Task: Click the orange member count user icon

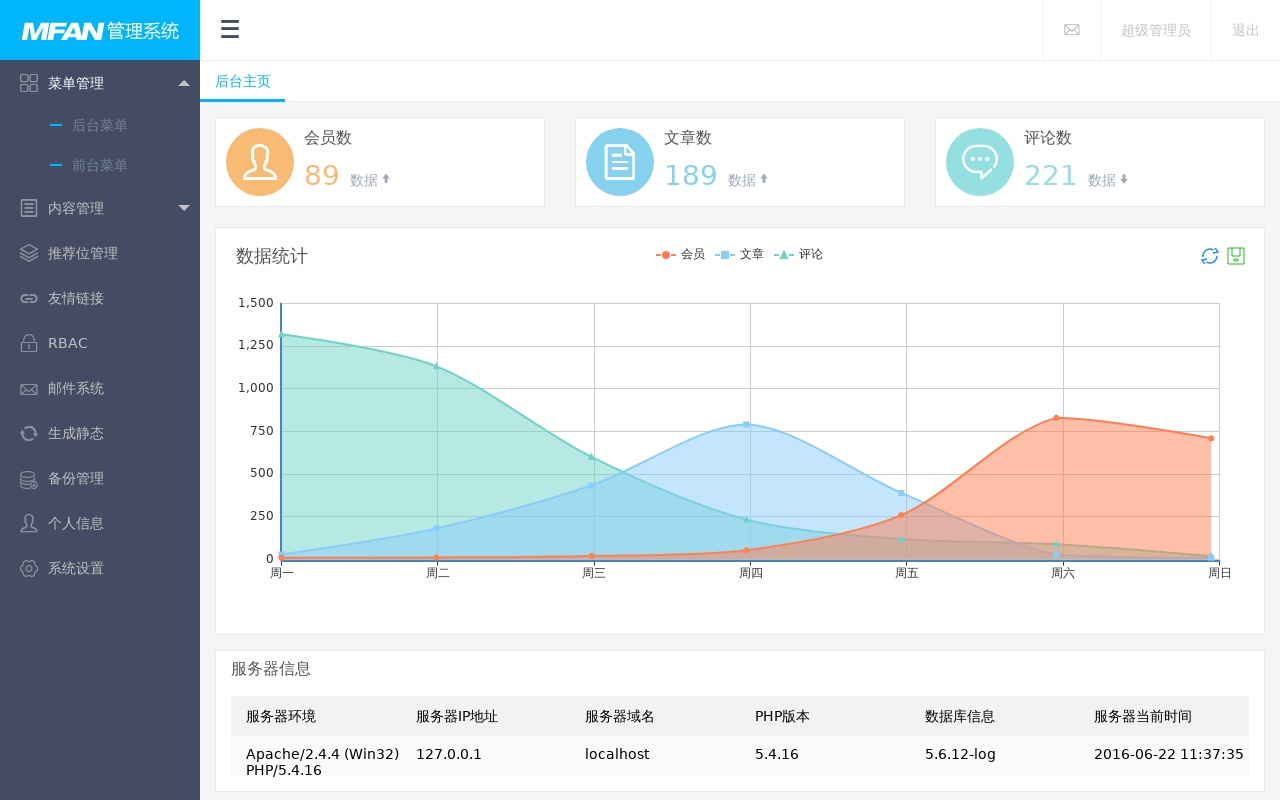Action: tap(260, 162)
